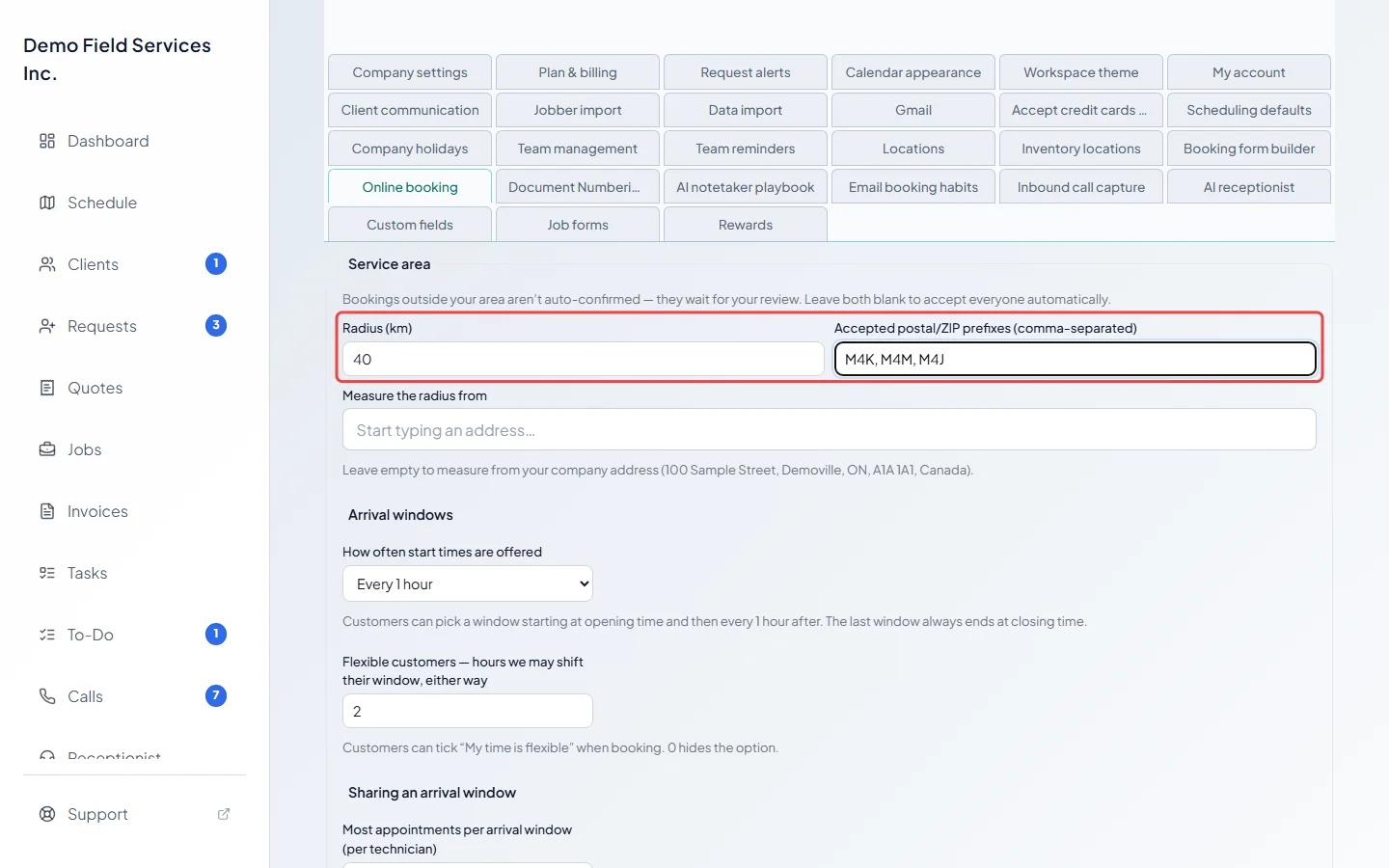Switch to Company settings tab
This screenshot has width=1389, height=868.
(x=410, y=72)
